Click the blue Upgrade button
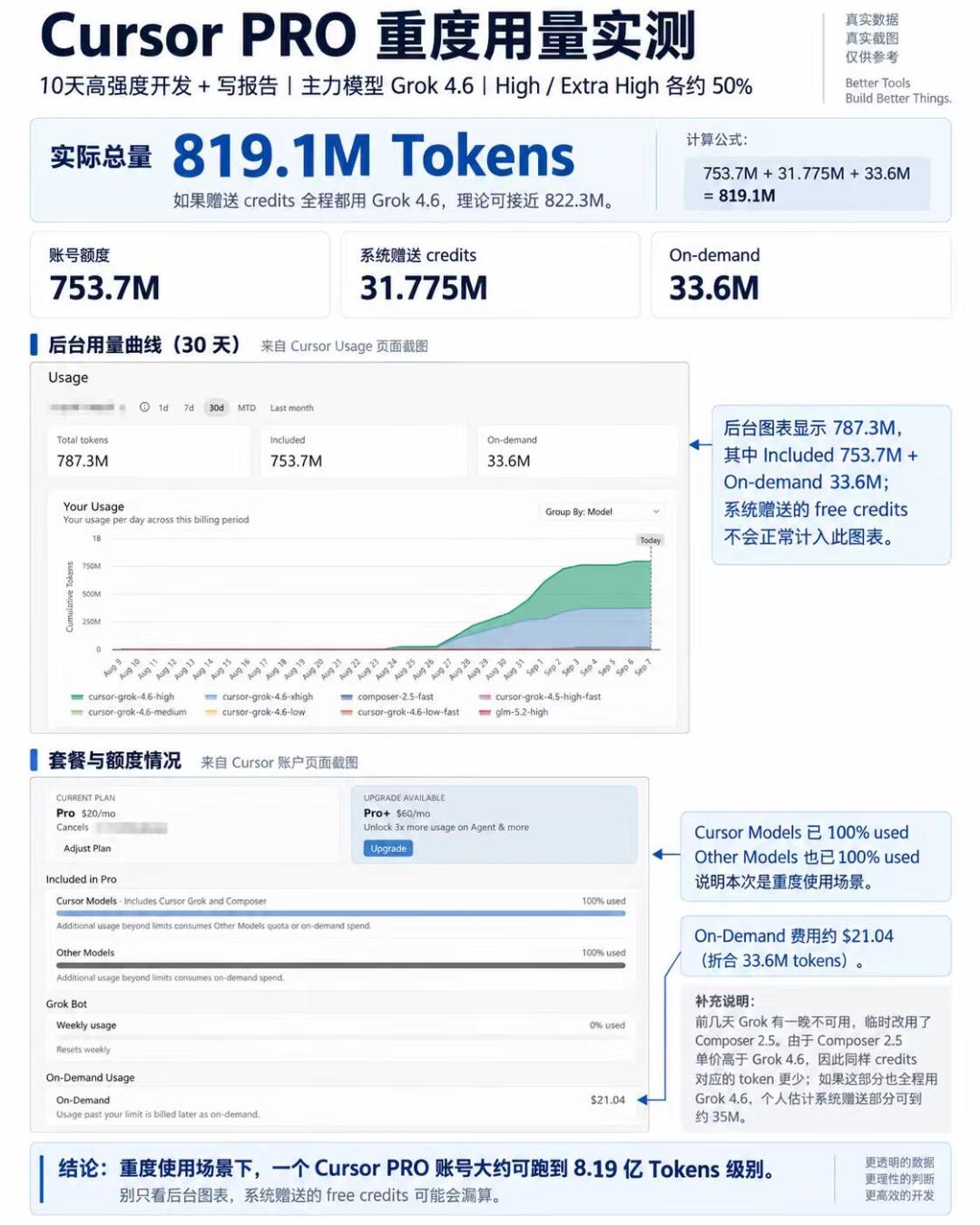Image resolution: width=980 pixels, height=1225 pixels. [388, 848]
